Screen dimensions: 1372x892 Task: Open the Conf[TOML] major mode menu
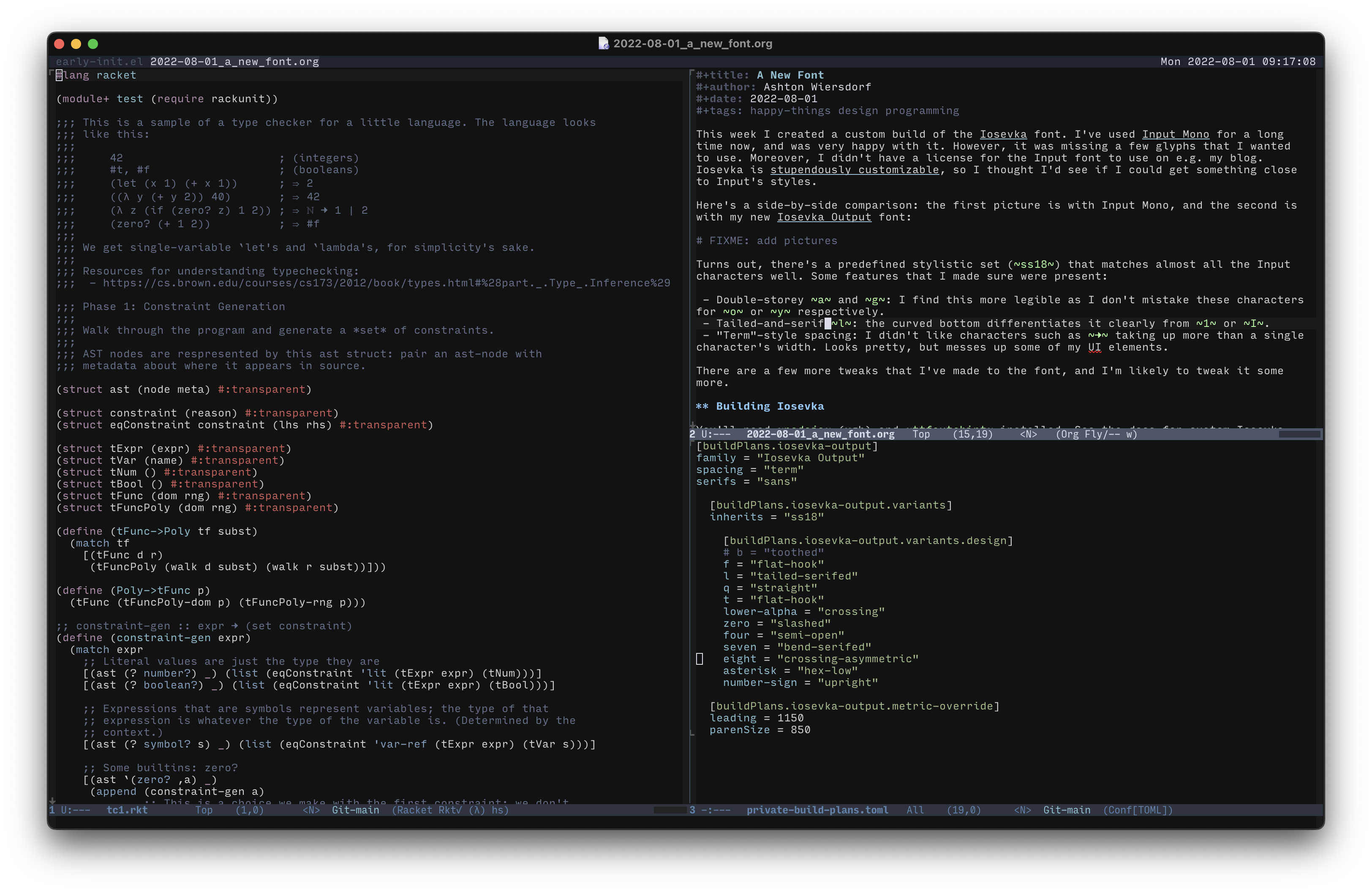click(1138, 810)
